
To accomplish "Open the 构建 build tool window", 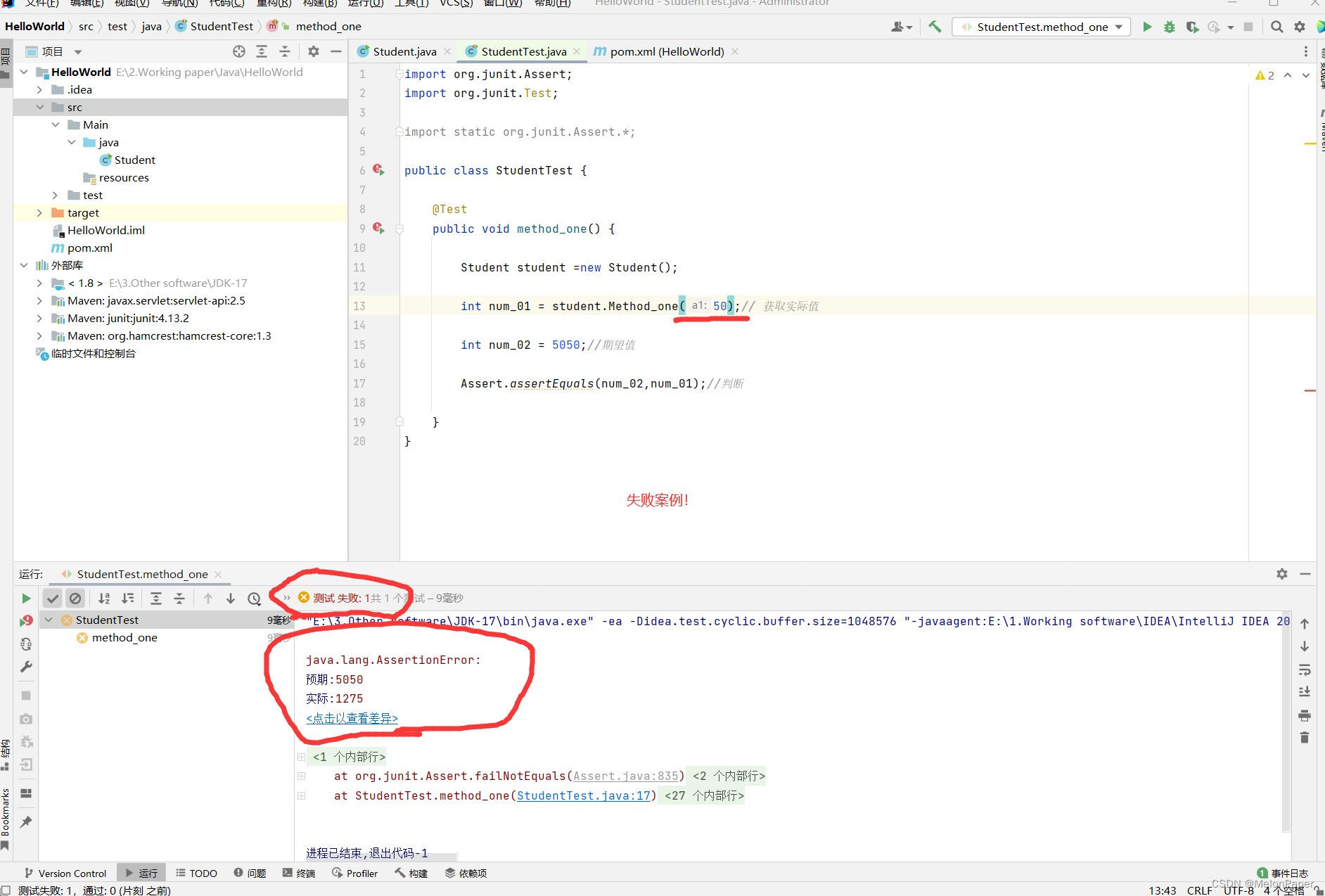I will (x=411, y=873).
